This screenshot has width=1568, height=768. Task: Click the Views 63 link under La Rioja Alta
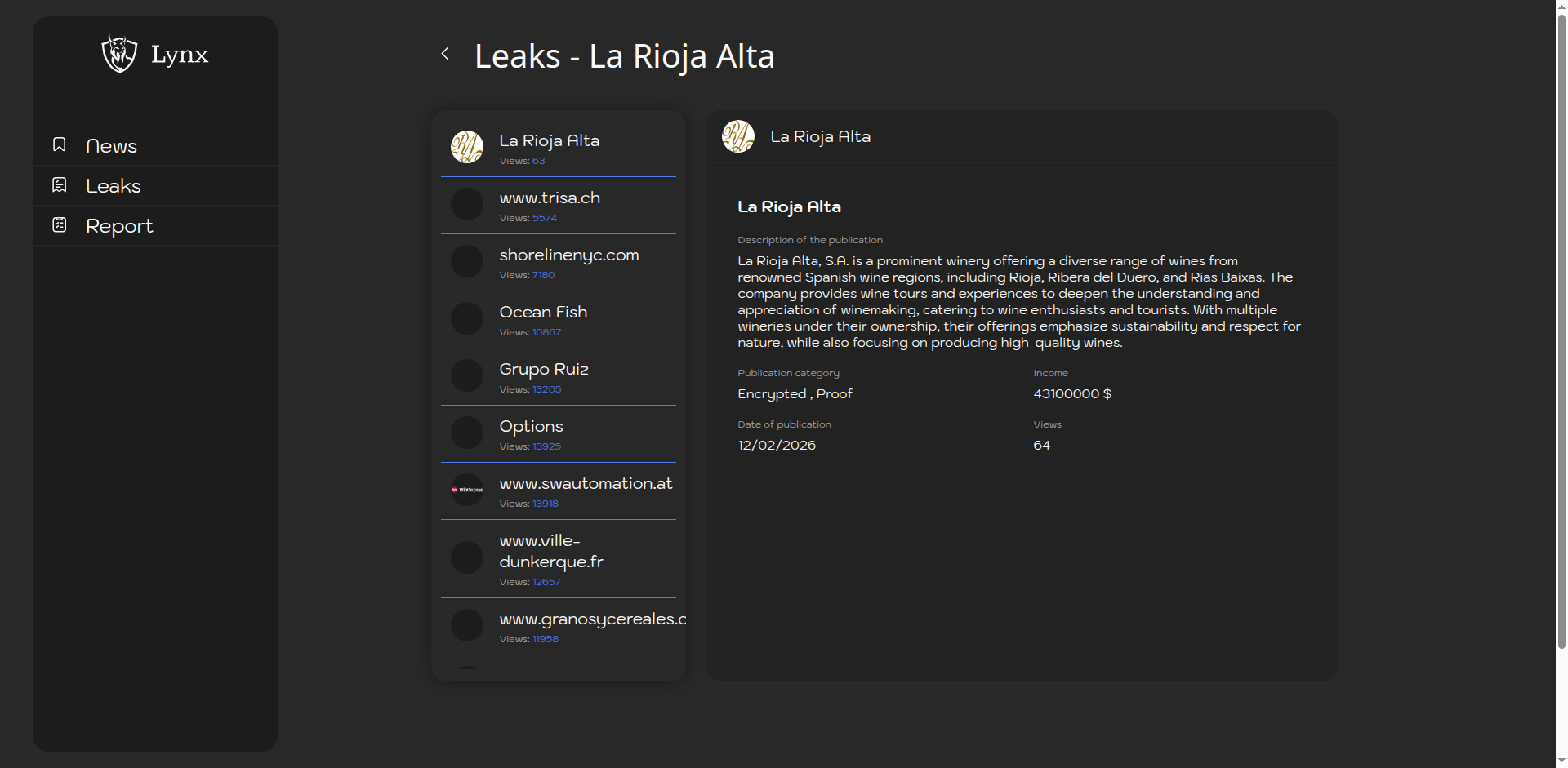coord(538,161)
